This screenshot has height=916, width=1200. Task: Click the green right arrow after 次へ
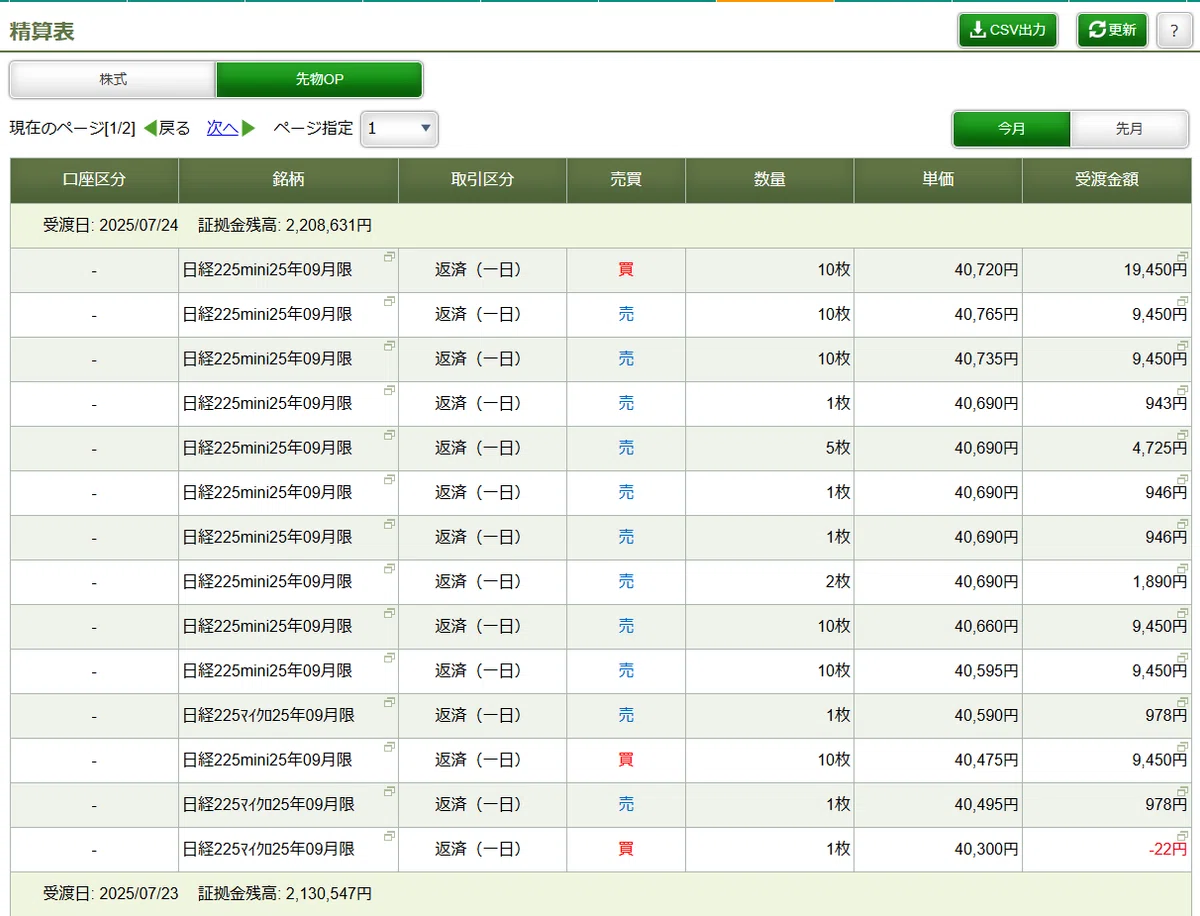click(249, 128)
